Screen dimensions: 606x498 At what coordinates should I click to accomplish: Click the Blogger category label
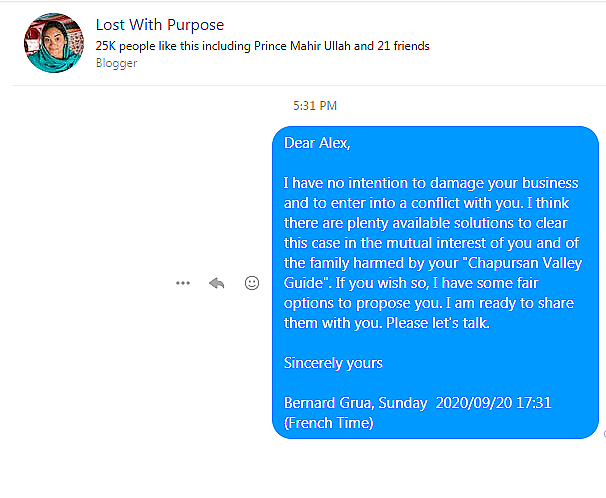[x=116, y=63]
